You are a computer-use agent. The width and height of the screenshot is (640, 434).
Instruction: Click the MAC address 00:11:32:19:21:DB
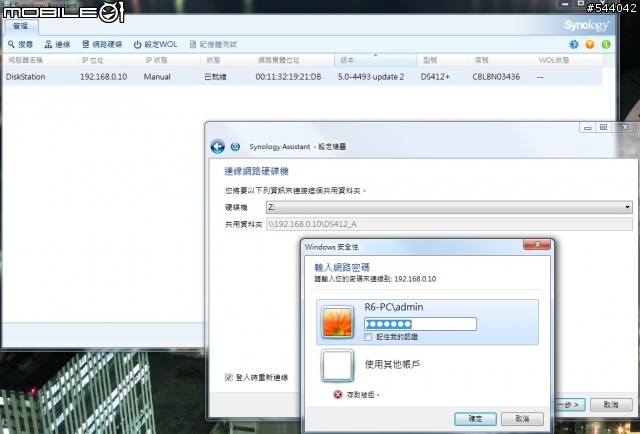click(x=288, y=77)
